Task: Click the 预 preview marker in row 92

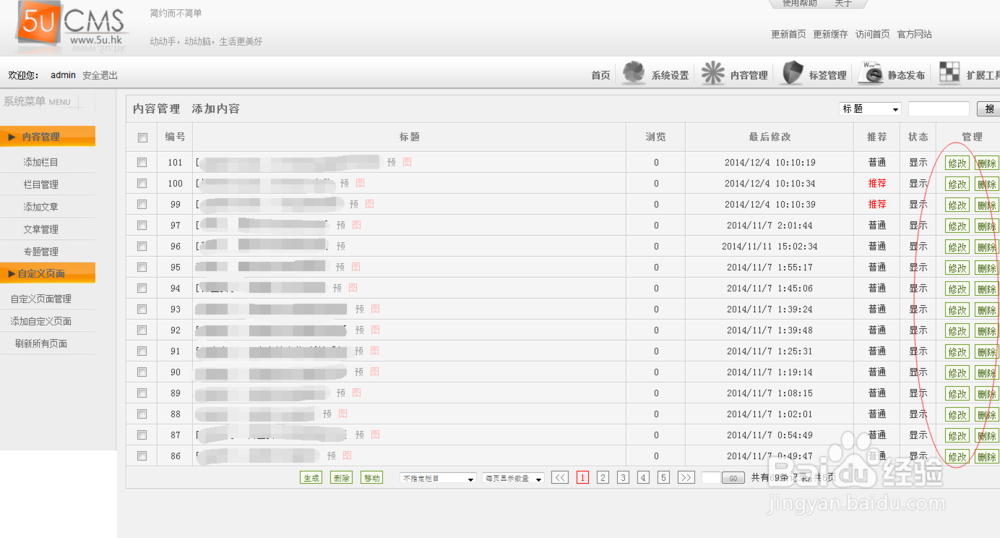Action: pos(360,330)
